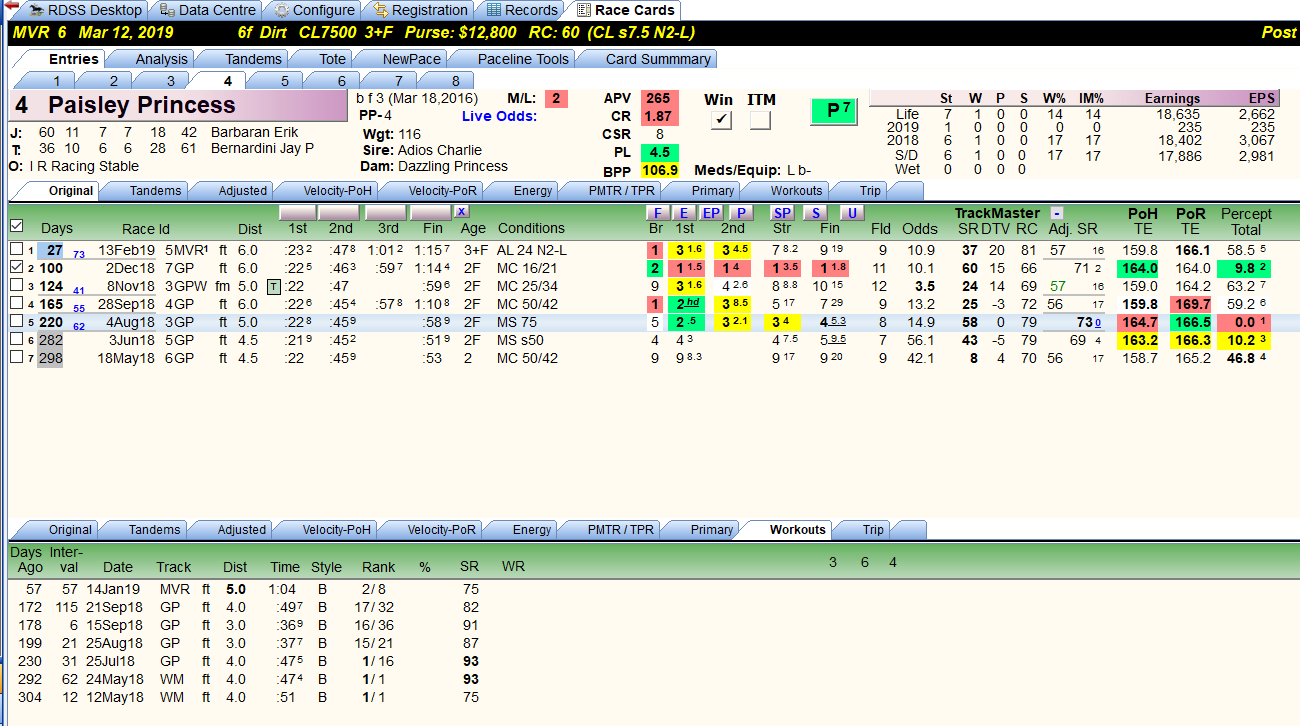This screenshot has height=726, width=1300.
Task: Click the yellow BPP value 106.9
Action: coord(659,171)
